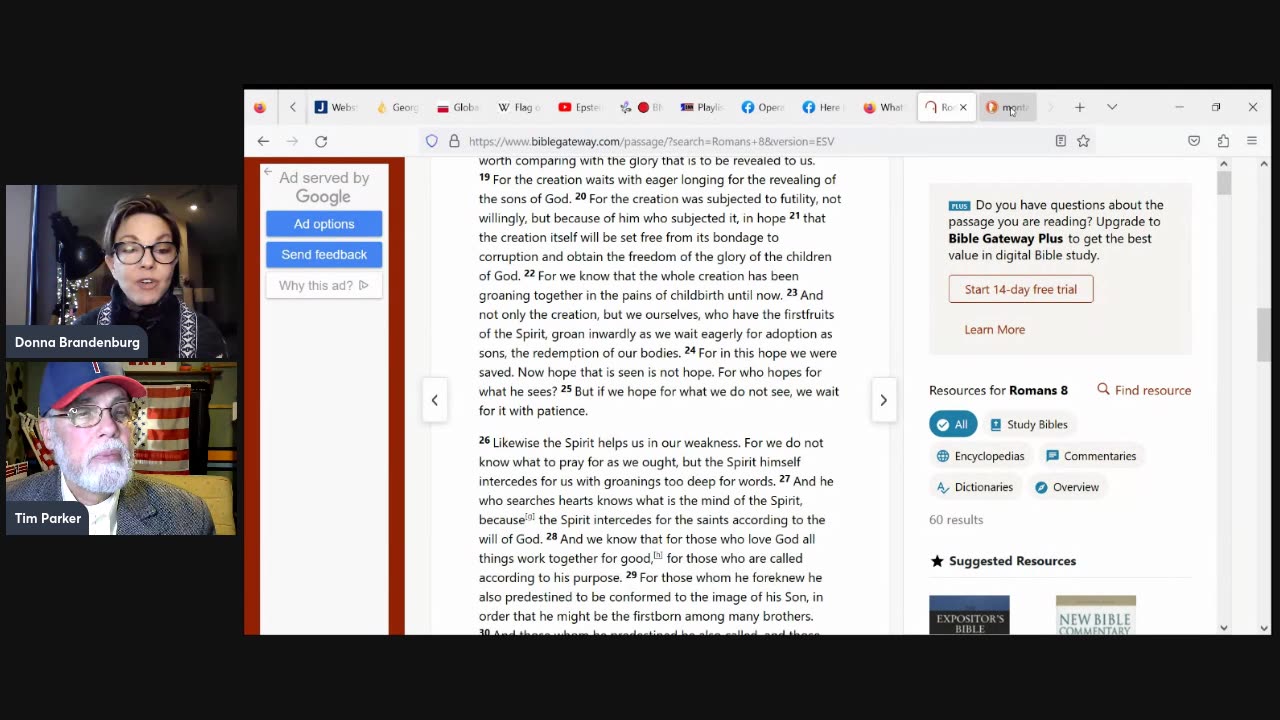This screenshot has height=720, width=1280.
Task: Filter resources by Encyclopedias
Action: pyautogui.click(x=980, y=456)
